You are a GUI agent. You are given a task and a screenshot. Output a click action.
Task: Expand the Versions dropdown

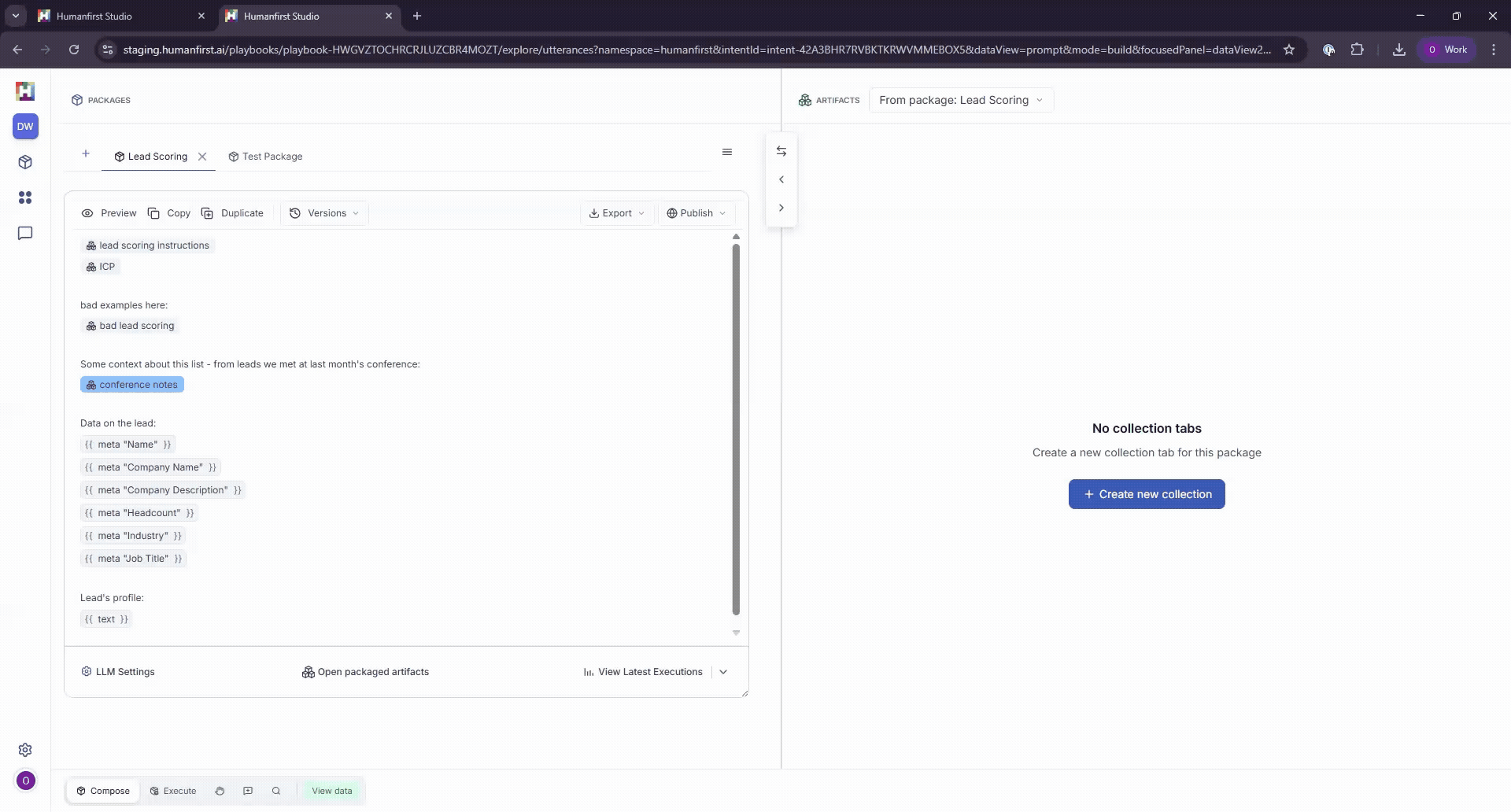324,213
